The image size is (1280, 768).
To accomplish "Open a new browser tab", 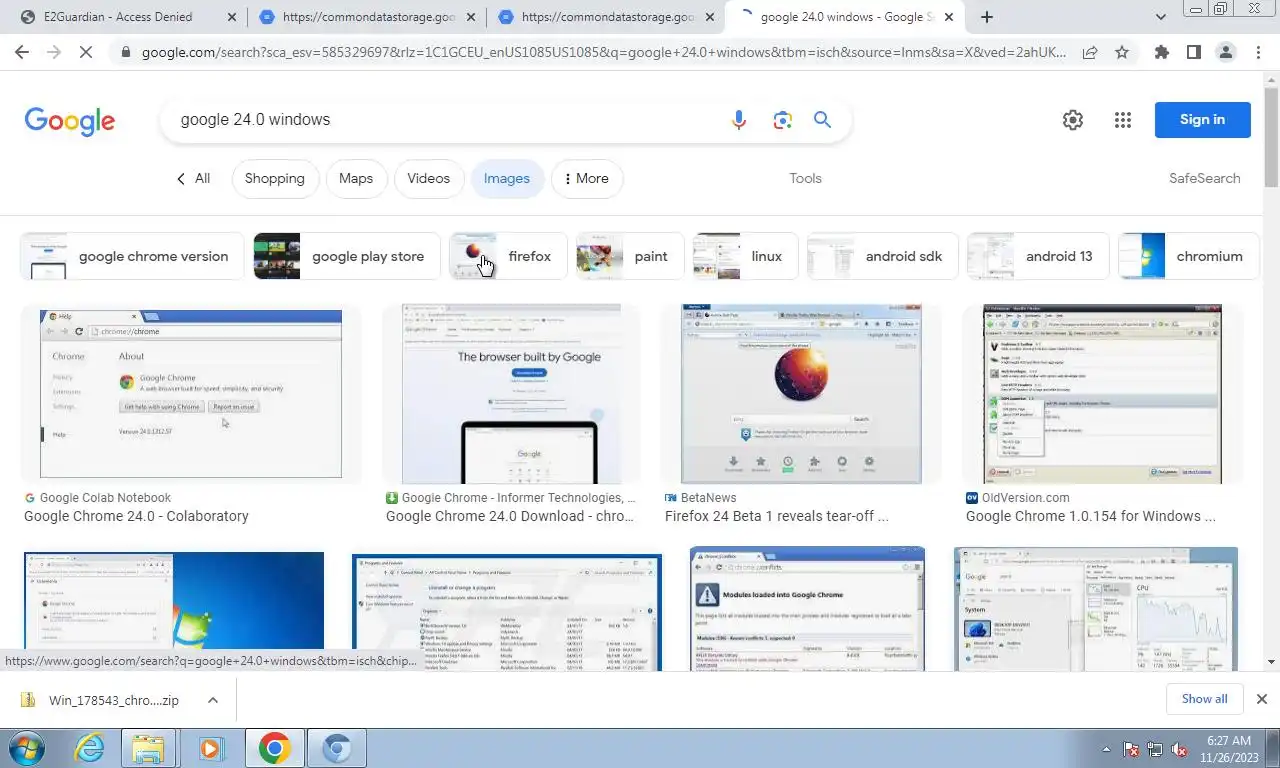I will (x=987, y=17).
